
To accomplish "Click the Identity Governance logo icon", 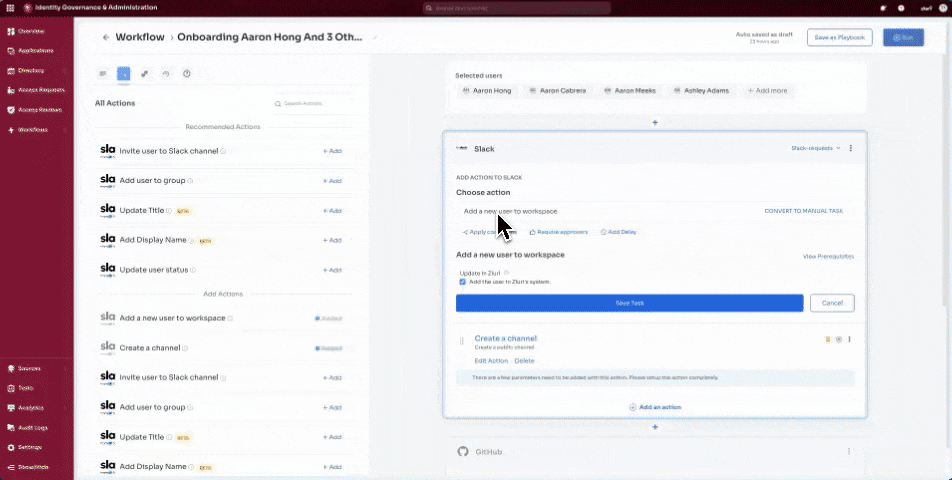I will (27, 8).
